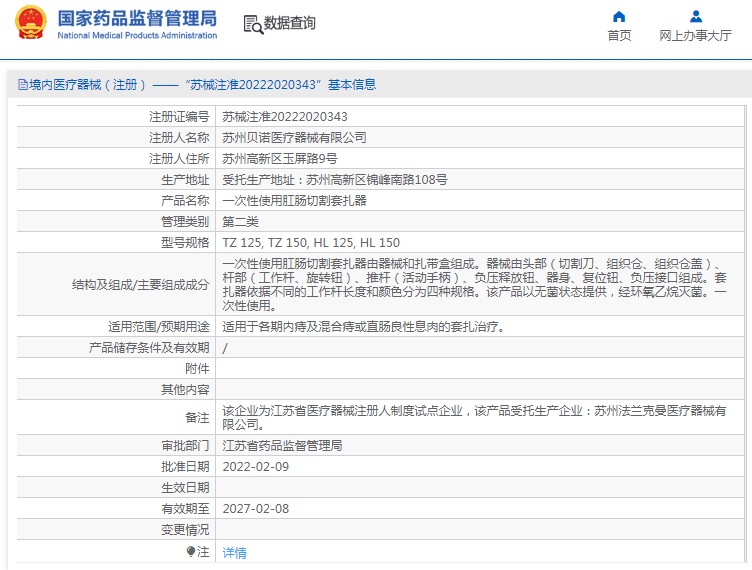The height and width of the screenshot is (570, 752).
Task: Open the 数据查询 search icon
Action: point(253,24)
